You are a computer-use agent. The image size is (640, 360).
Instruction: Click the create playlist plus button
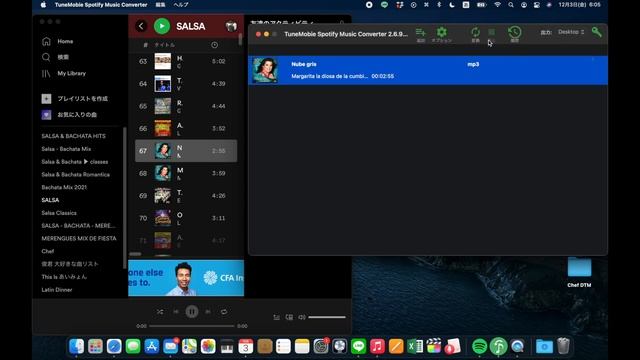(47, 99)
